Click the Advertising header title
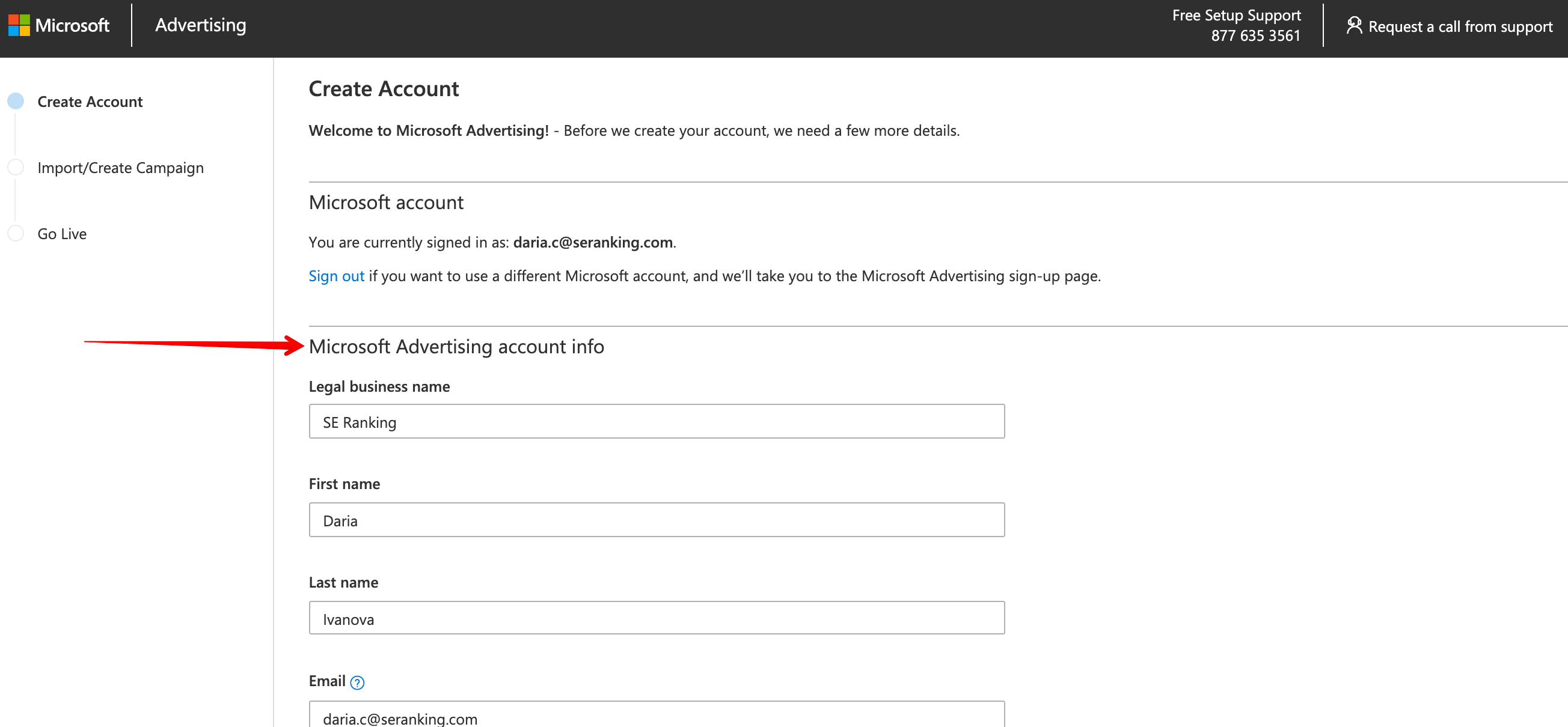Image resolution: width=1568 pixels, height=727 pixels. [201, 25]
